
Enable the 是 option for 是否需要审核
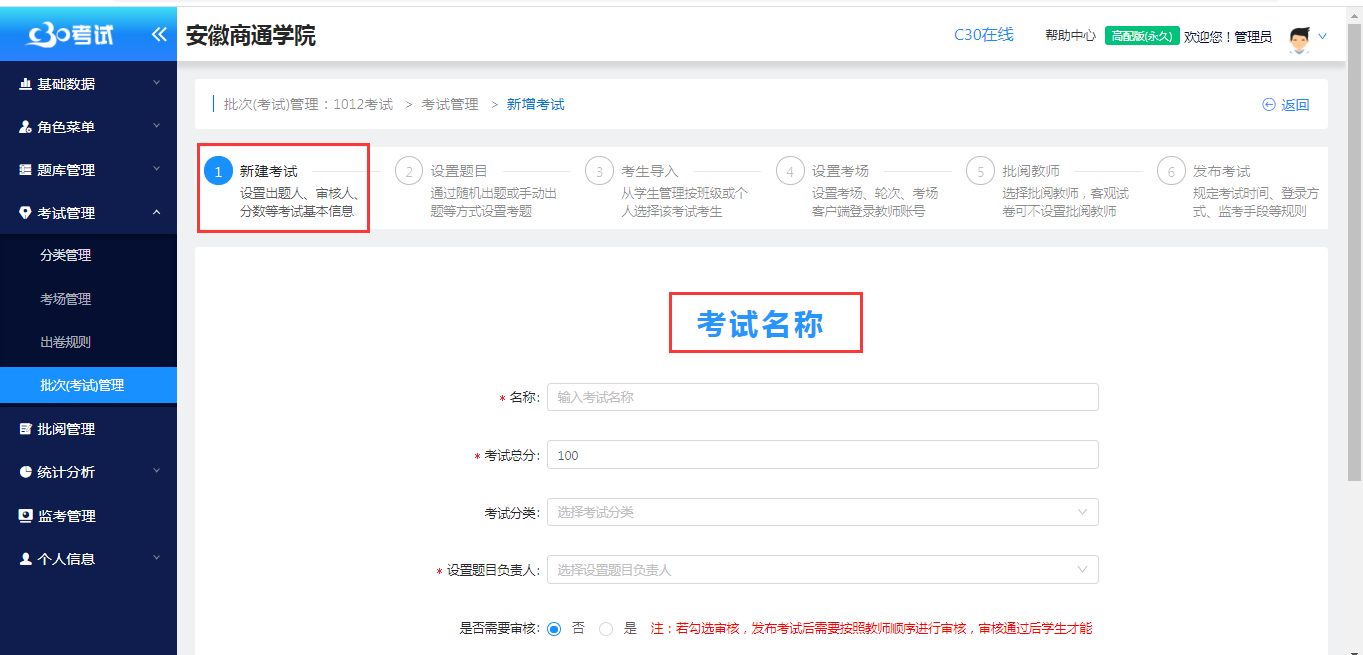point(606,629)
